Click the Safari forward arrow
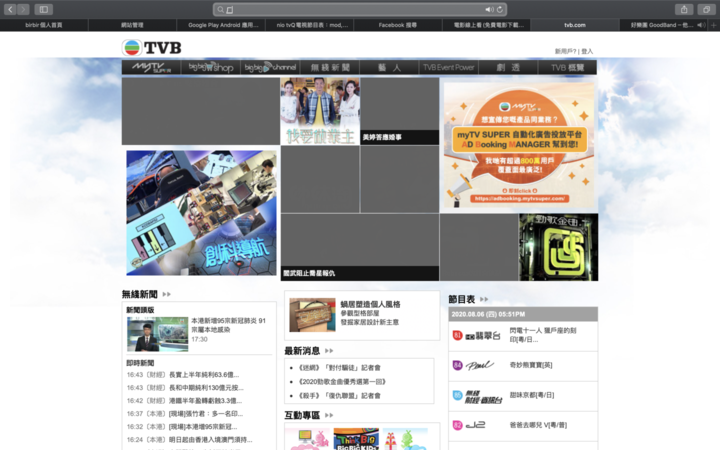The image size is (720, 450). point(23,9)
